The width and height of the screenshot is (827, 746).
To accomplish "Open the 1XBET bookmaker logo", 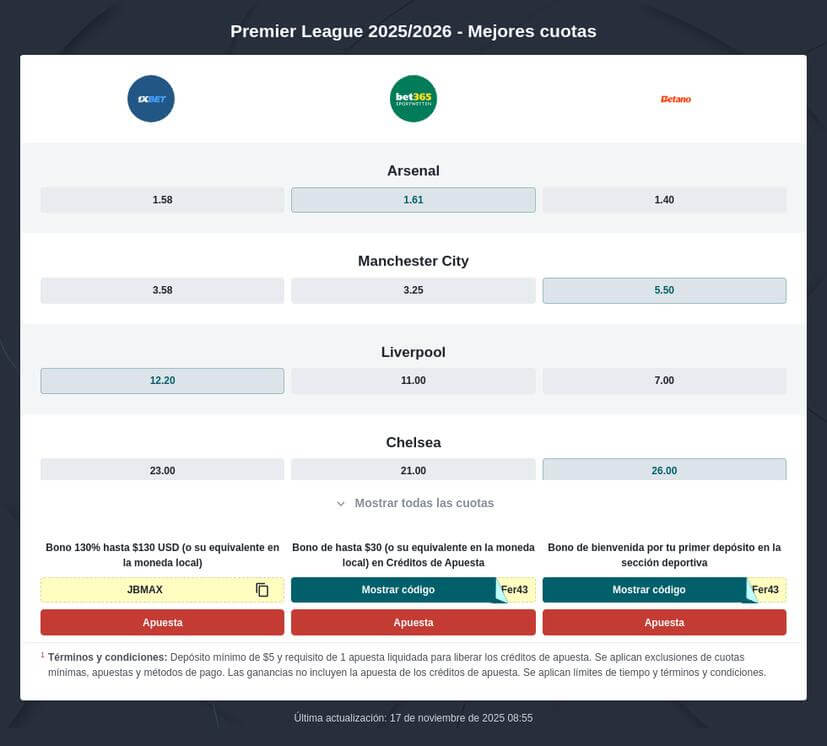I will [x=150, y=98].
